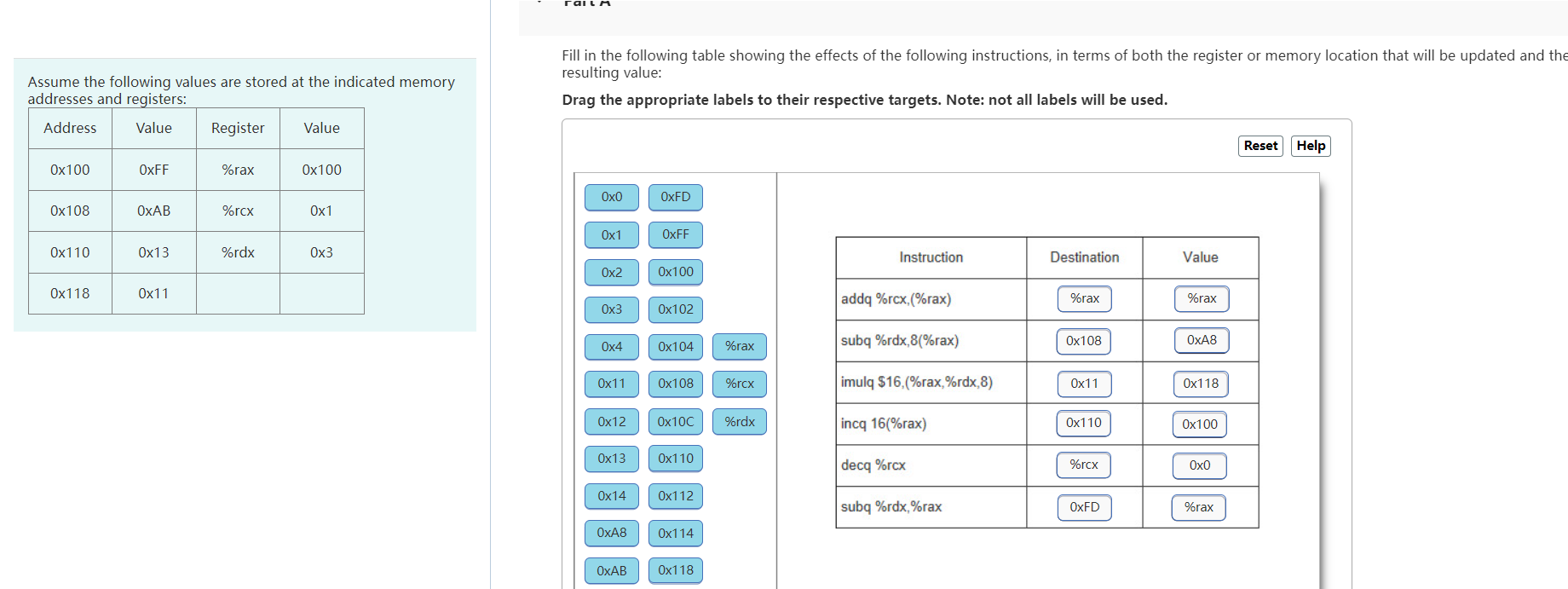
Task: Select the 0xFD draggable label
Action: pos(675,197)
